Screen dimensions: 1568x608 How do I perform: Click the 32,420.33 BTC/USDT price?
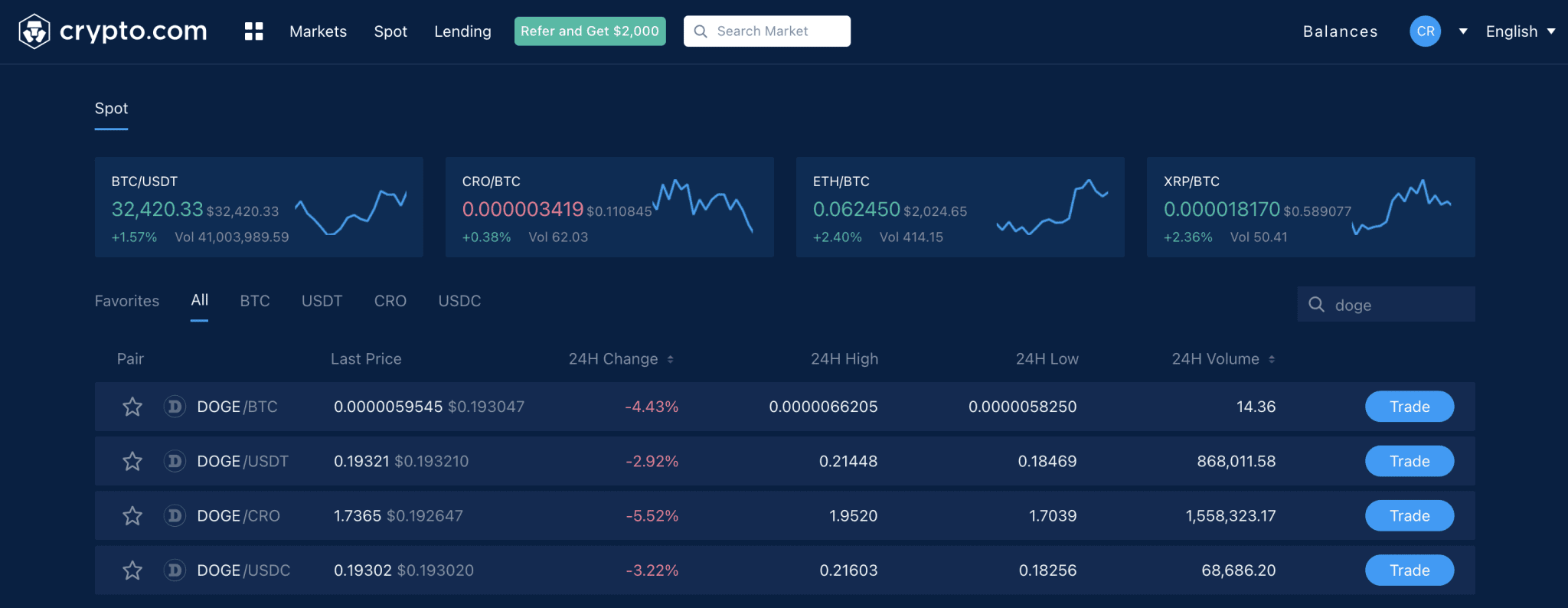coord(158,209)
